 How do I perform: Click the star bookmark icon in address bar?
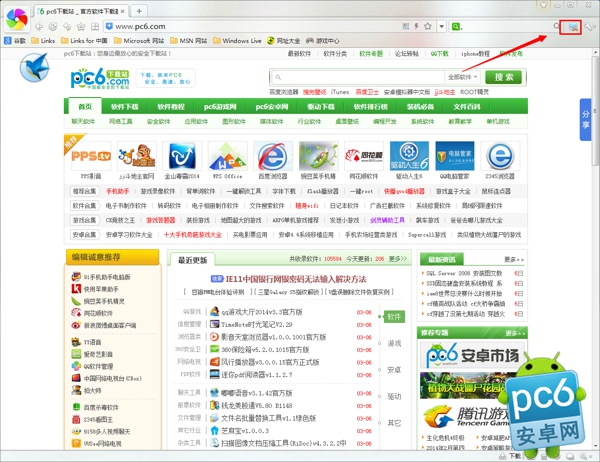point(427,26)
